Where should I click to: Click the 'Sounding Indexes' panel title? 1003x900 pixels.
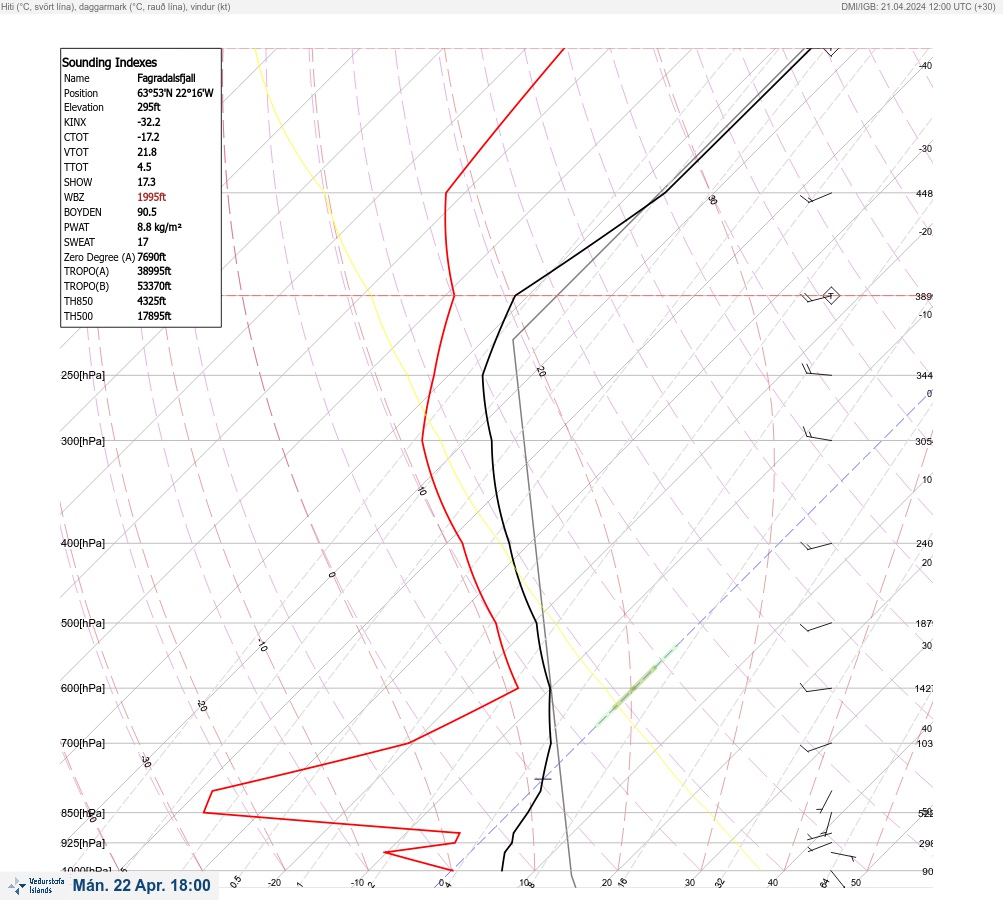[x=109, y=63]
